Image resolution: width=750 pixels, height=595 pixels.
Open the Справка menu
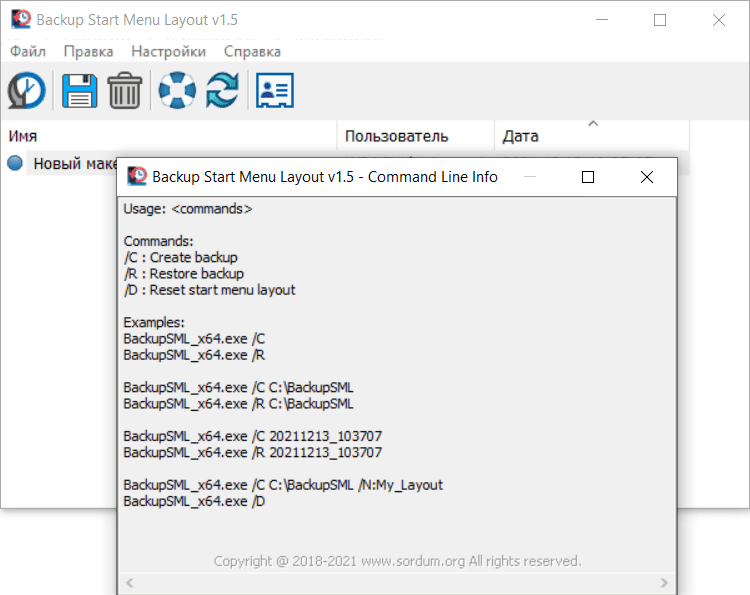pyautogui.click(x=252, y=51)
